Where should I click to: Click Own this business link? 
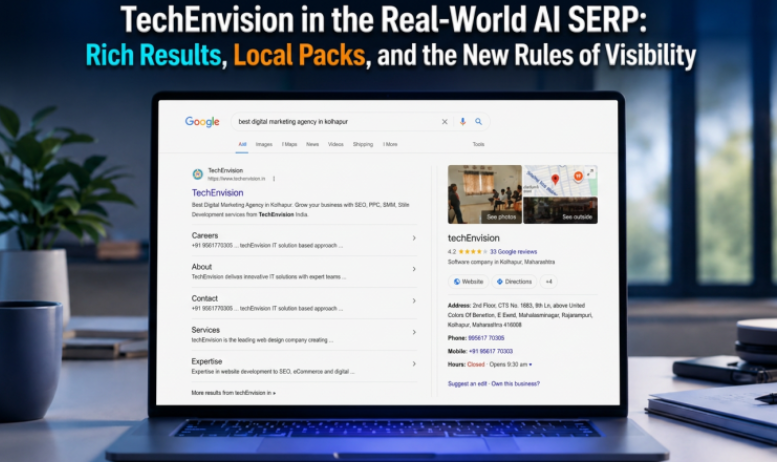pyautogui.click(x=515, y=384)
